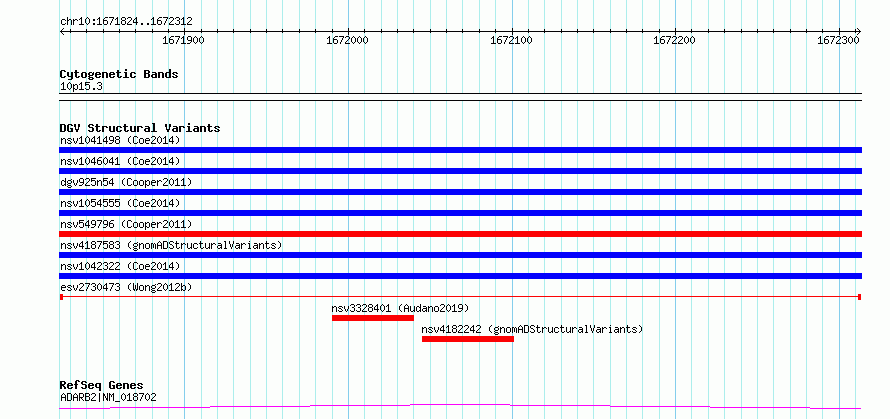Select the thin red line under esv2730473
Image resolution: width=890 pixels, height=419 pixels.
click(x=461, y=297)
